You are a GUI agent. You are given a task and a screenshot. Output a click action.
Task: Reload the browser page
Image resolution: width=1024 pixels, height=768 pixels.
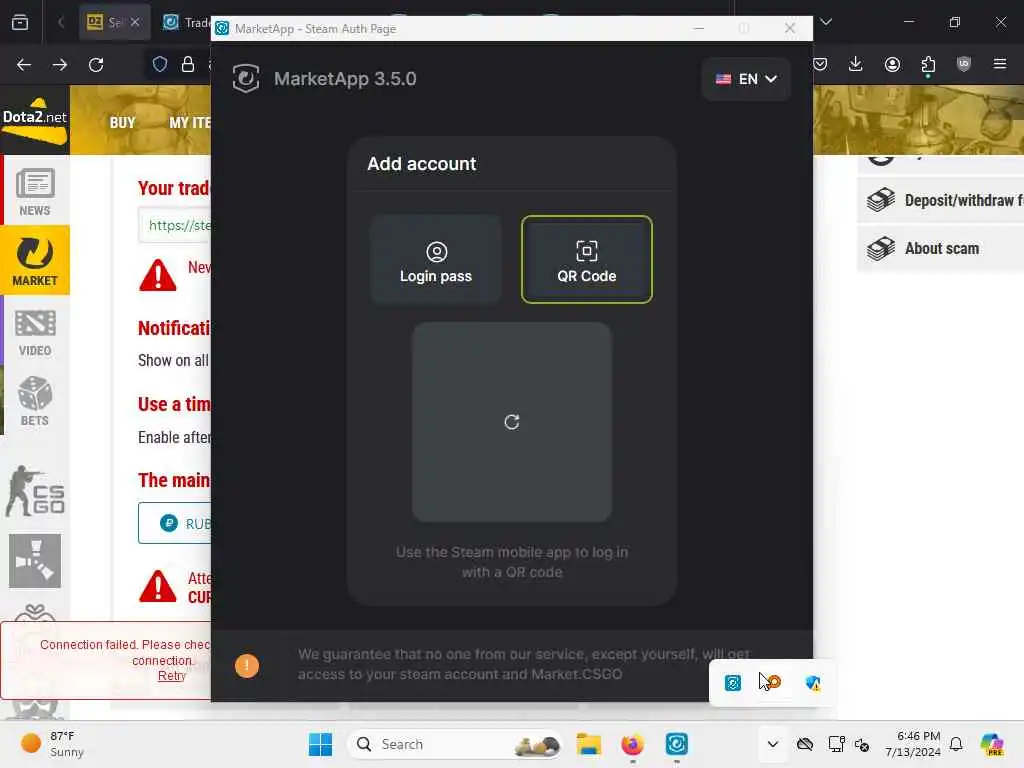coord(96,64)
